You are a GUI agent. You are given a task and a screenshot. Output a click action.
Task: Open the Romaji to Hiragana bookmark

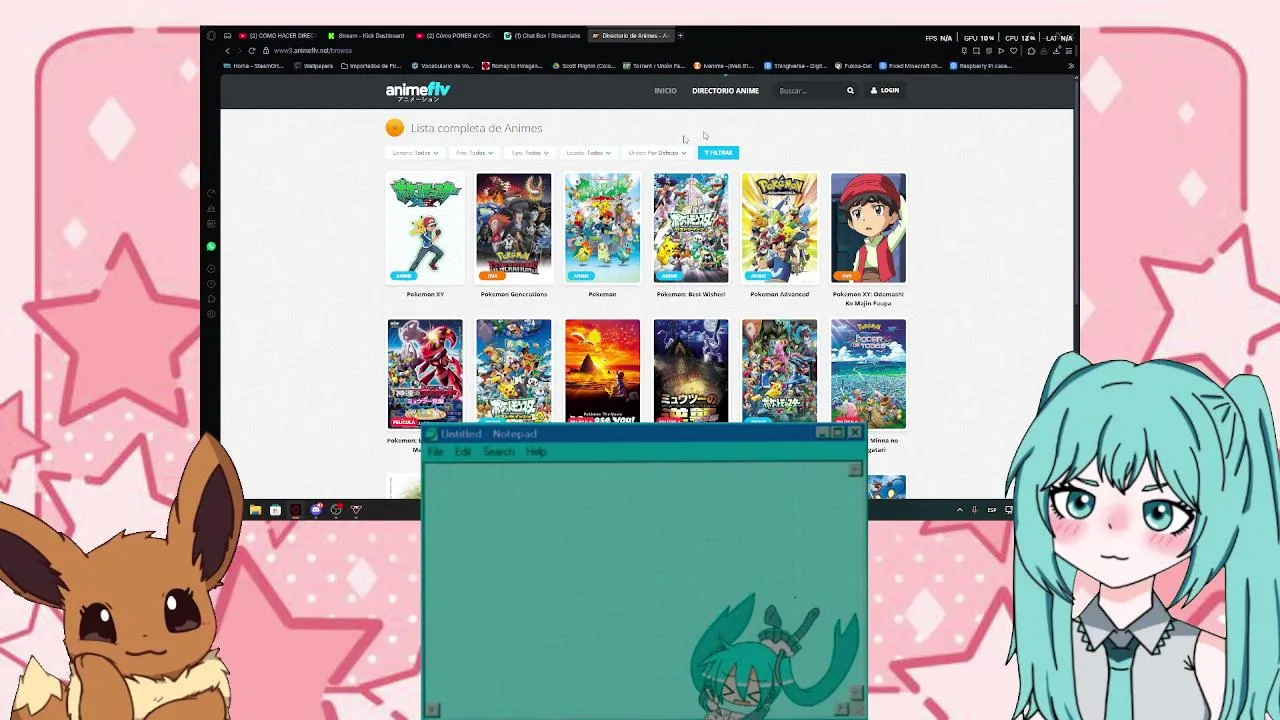(512, 66)
